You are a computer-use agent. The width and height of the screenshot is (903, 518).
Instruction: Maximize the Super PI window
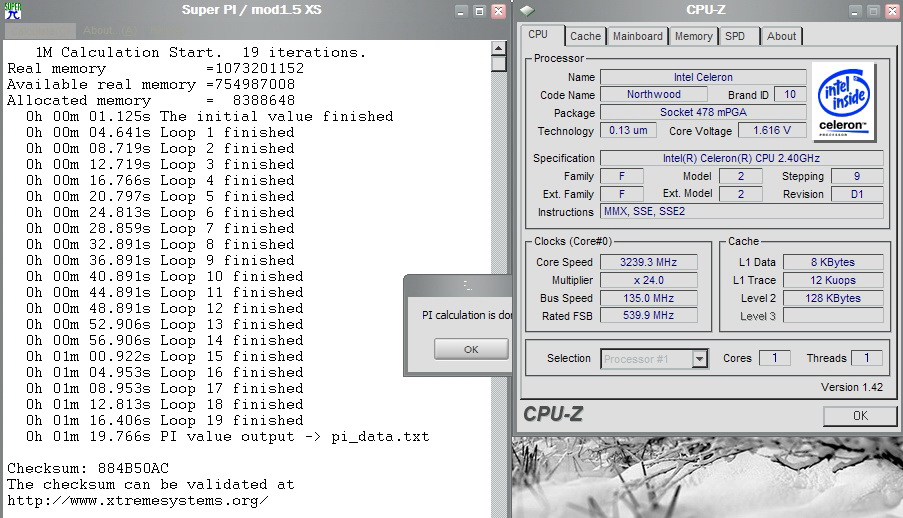point(479,11)
